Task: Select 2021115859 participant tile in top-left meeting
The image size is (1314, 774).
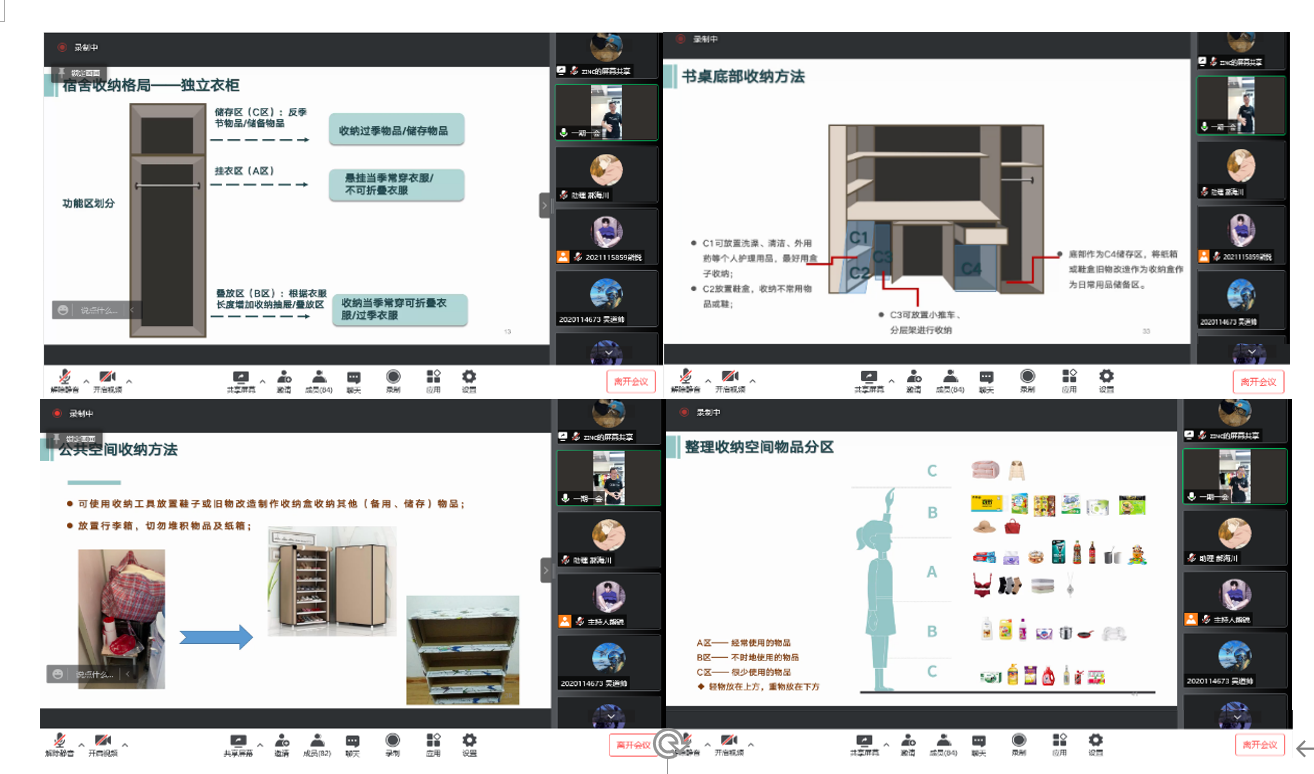Action: pyautogui.click(x=607, y=236)
